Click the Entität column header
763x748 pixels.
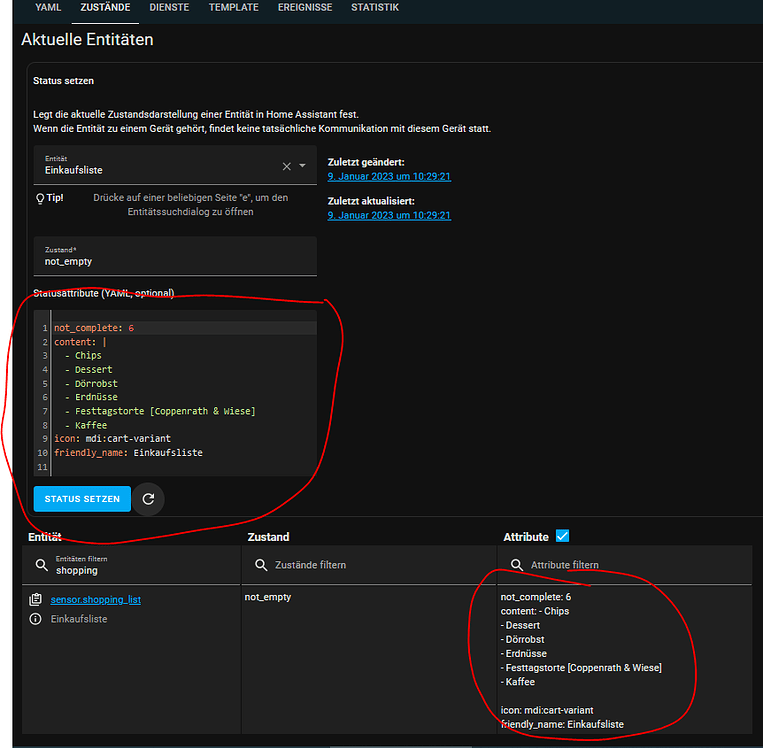pyautogui.click(x=45, y=537)
